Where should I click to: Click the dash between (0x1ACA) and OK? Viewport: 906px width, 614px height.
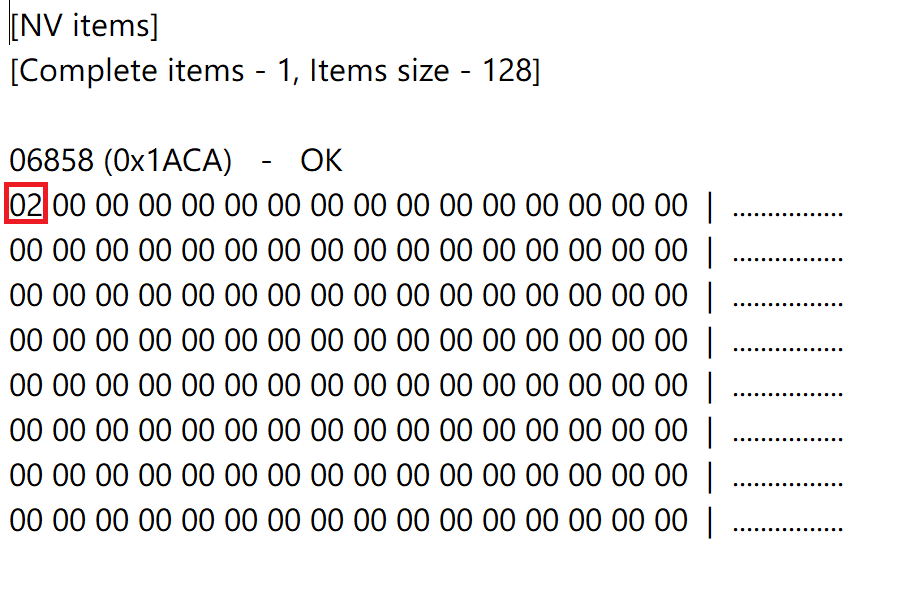click(265, 161)
